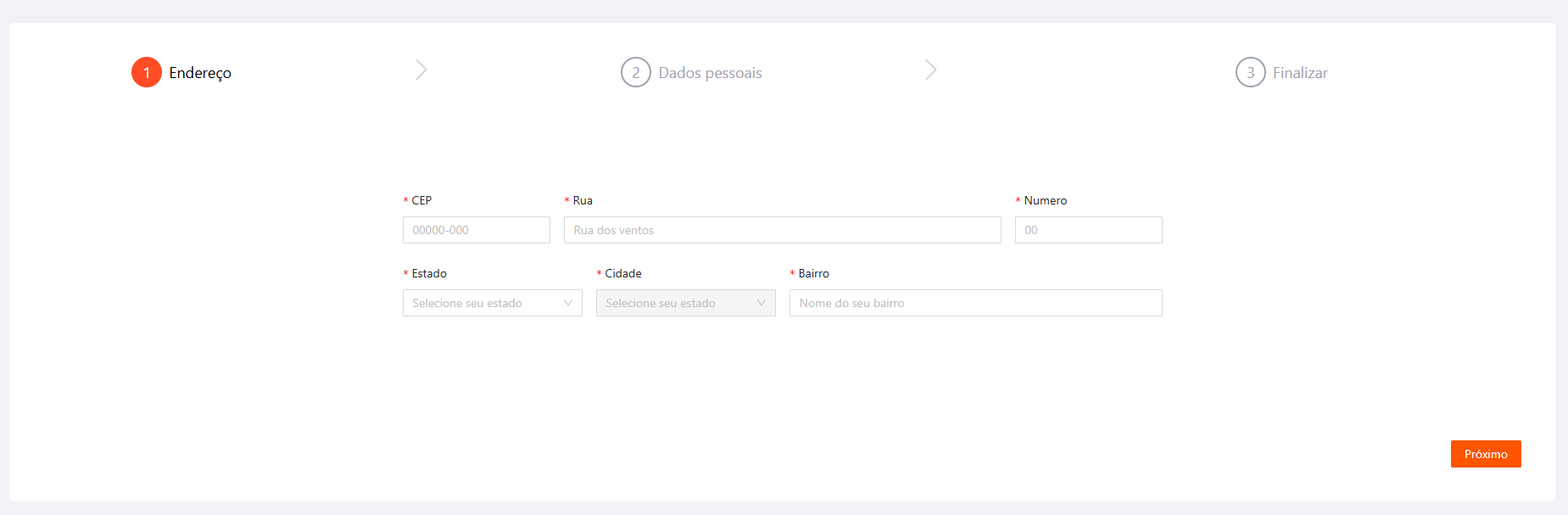1568x515 pixels.
Task: Click the chevron arrow after the Endereço step
Action: (x=421, y=70)
